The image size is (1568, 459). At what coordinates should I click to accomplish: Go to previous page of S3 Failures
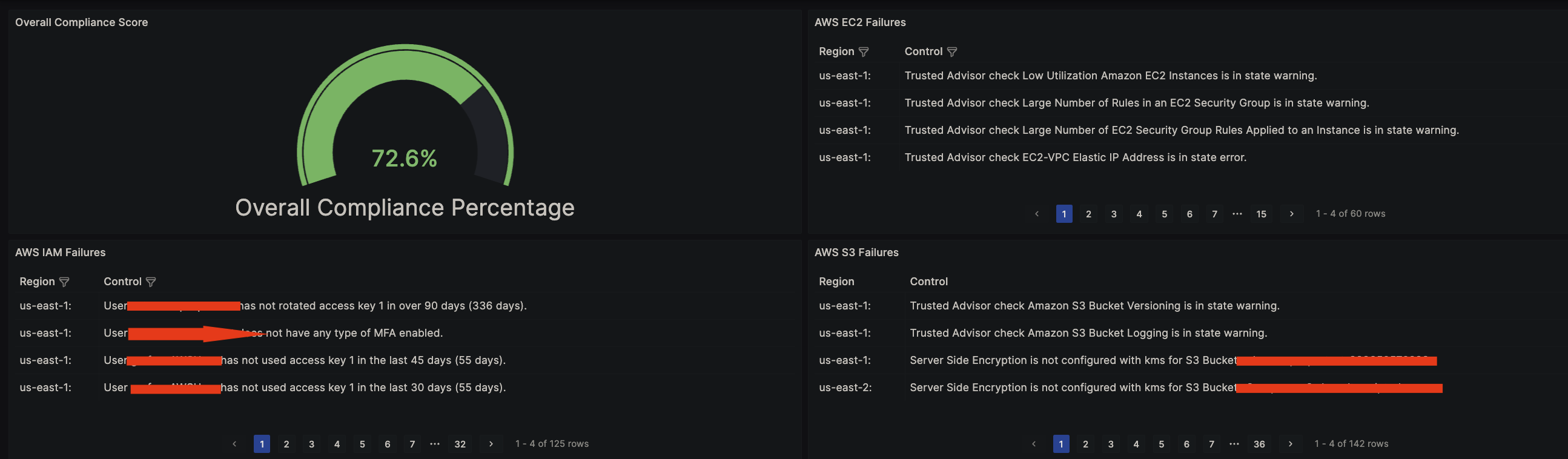pos(1034,444)
